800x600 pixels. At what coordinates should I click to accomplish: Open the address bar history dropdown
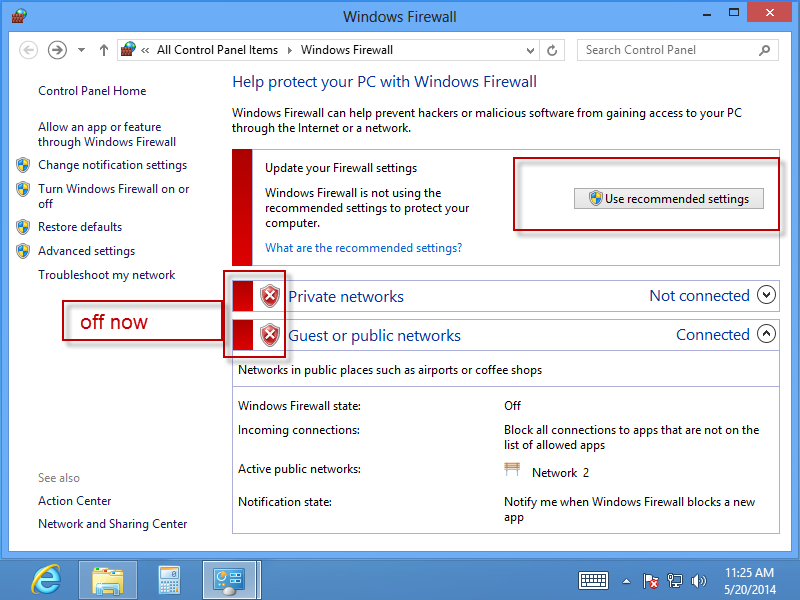point(530,51)
